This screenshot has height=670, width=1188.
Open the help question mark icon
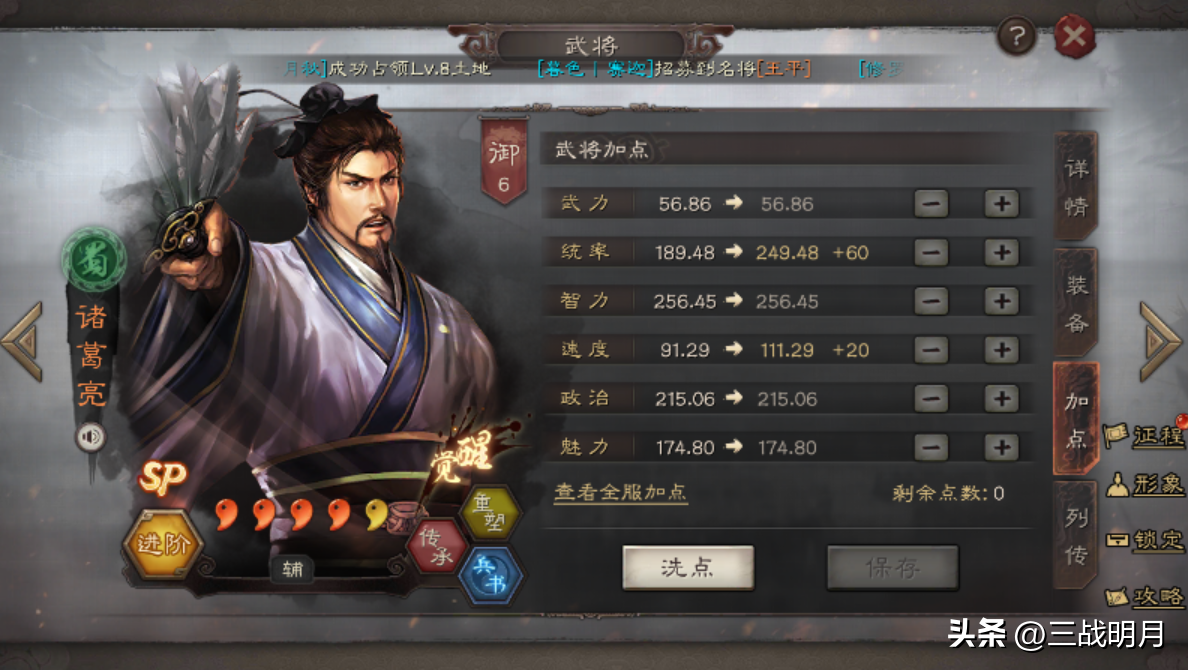point(1015,36)
